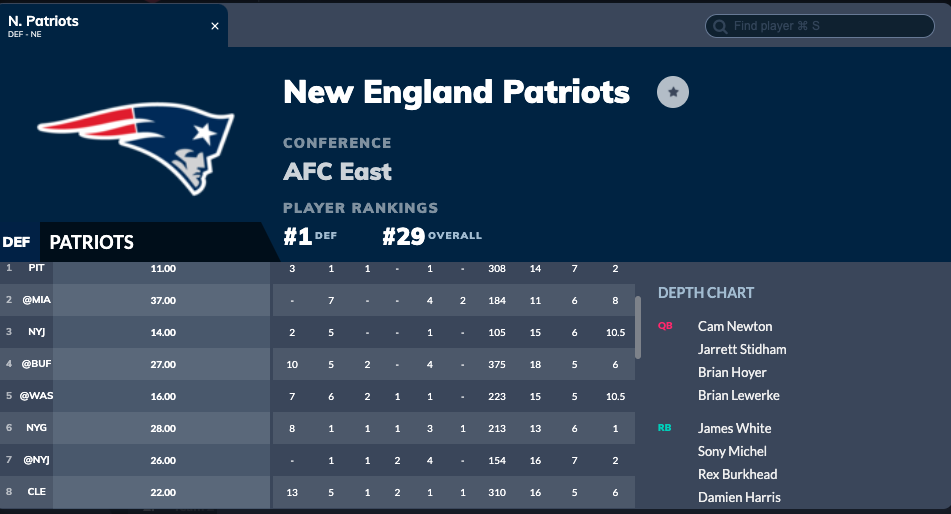Image resolution: width=951 pixels, height=514 pixels.
Task: Open Cam Newton in depth chart
Action: [734, 326]
